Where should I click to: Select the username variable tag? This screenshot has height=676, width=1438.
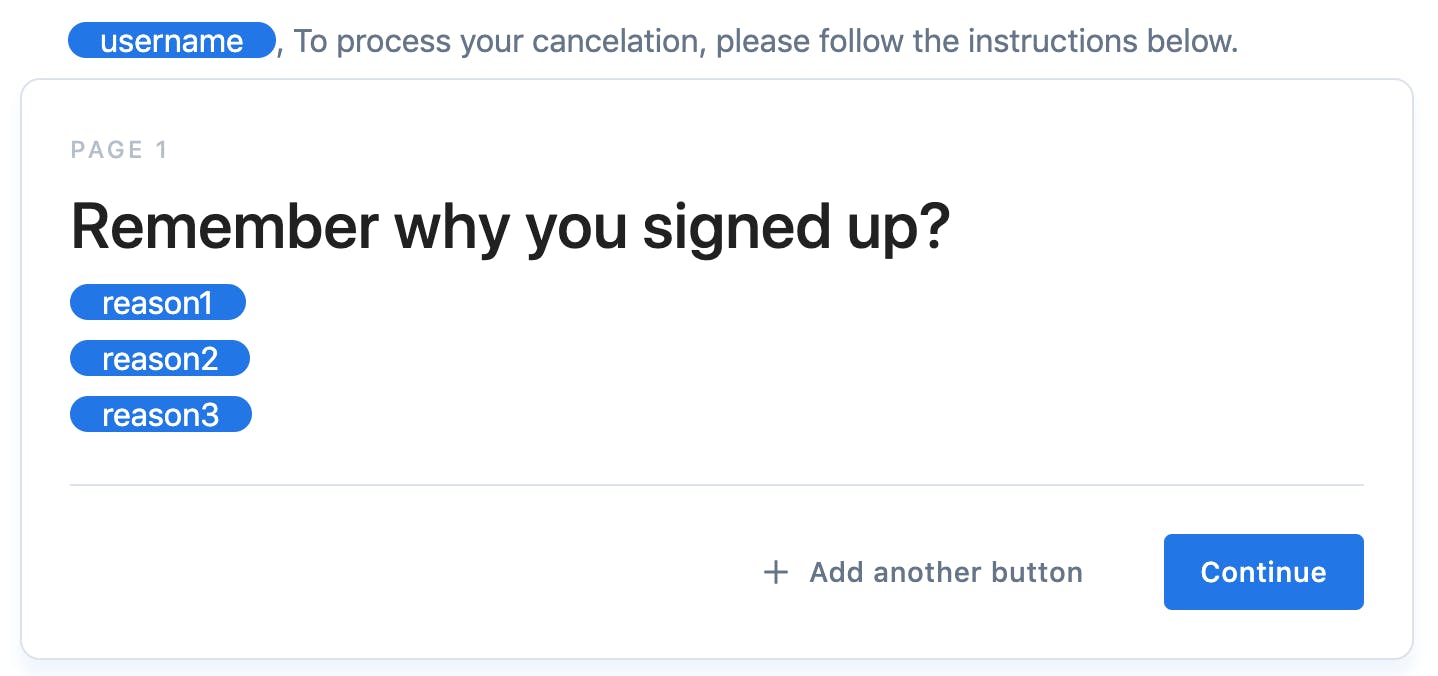(171, 41)
